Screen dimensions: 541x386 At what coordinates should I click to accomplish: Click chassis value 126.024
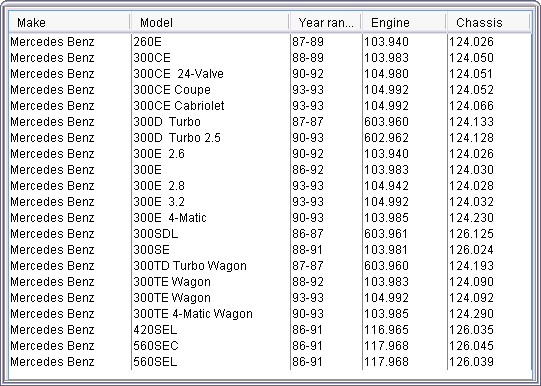pos(471,249)
